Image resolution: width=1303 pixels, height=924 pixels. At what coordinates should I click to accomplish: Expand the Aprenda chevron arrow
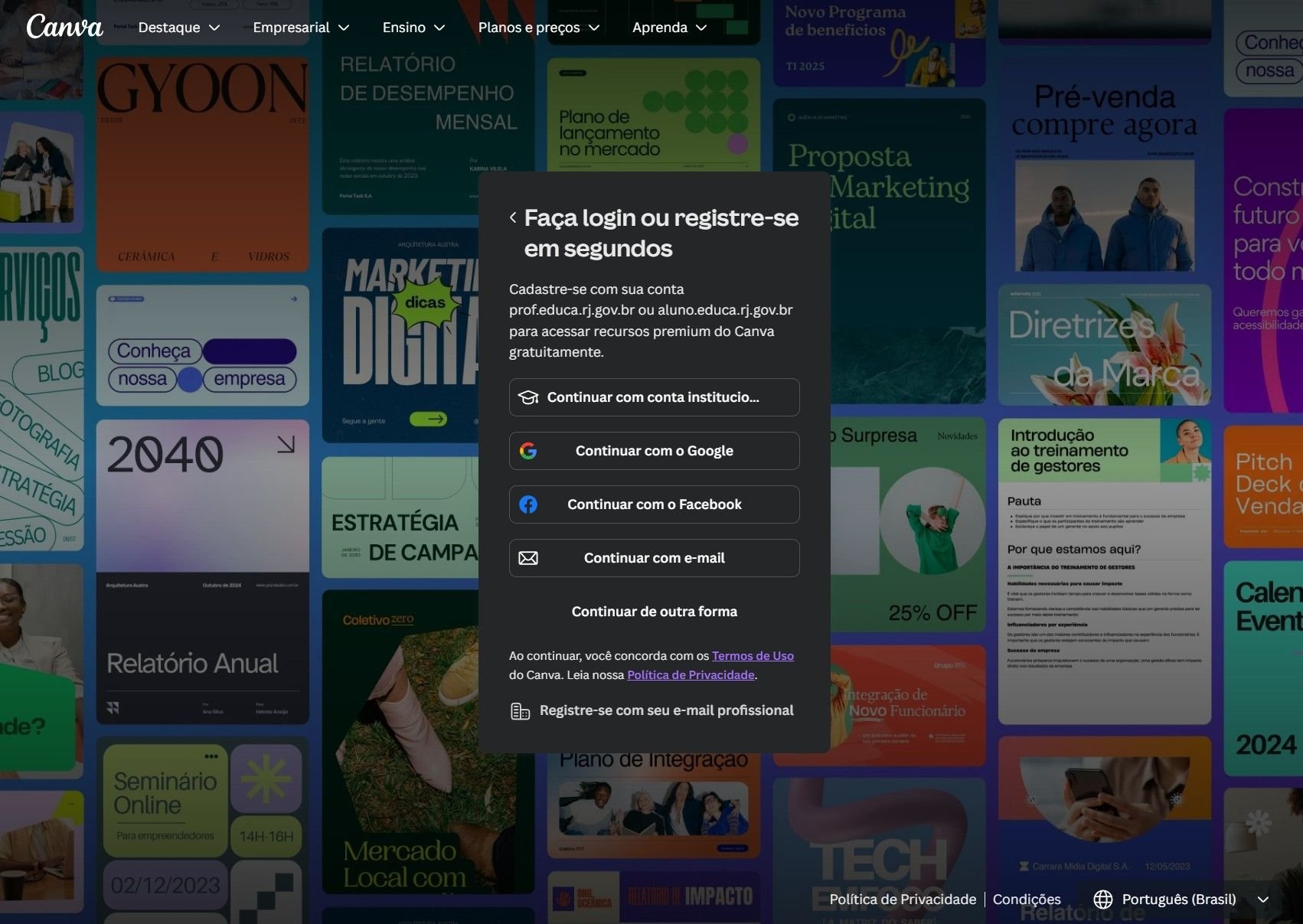point(701,28)
